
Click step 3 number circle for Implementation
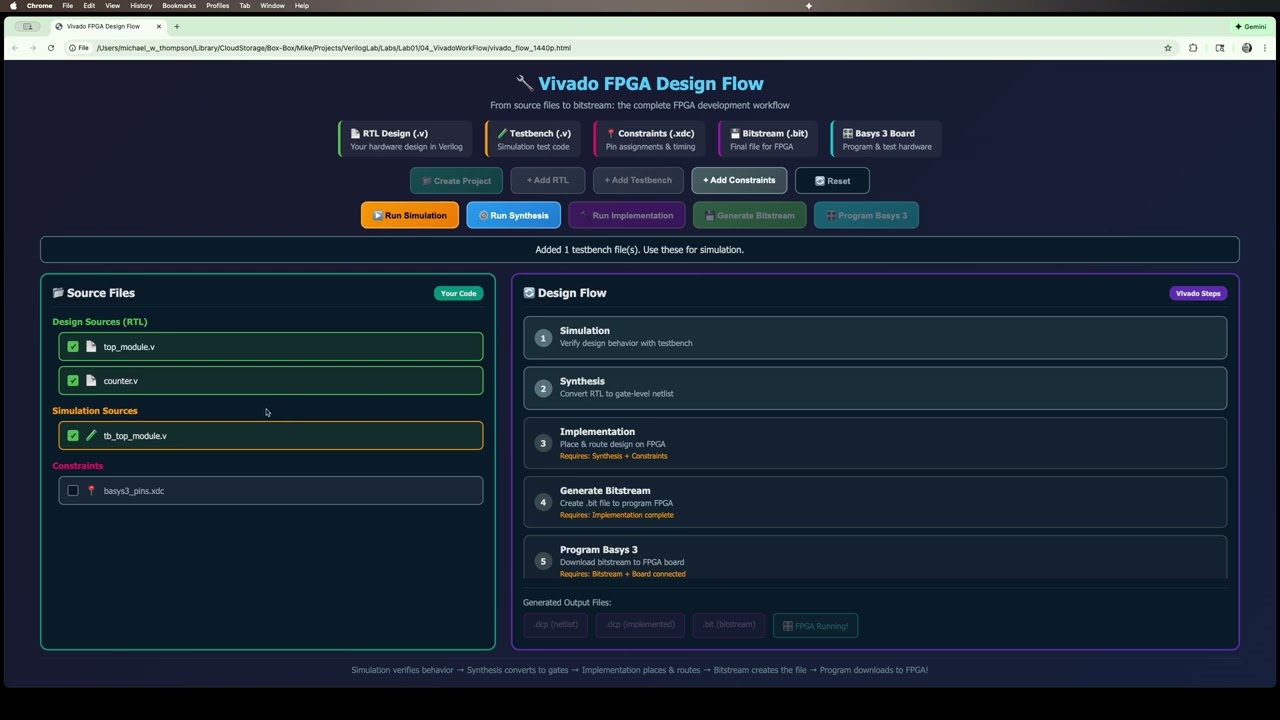543,443
